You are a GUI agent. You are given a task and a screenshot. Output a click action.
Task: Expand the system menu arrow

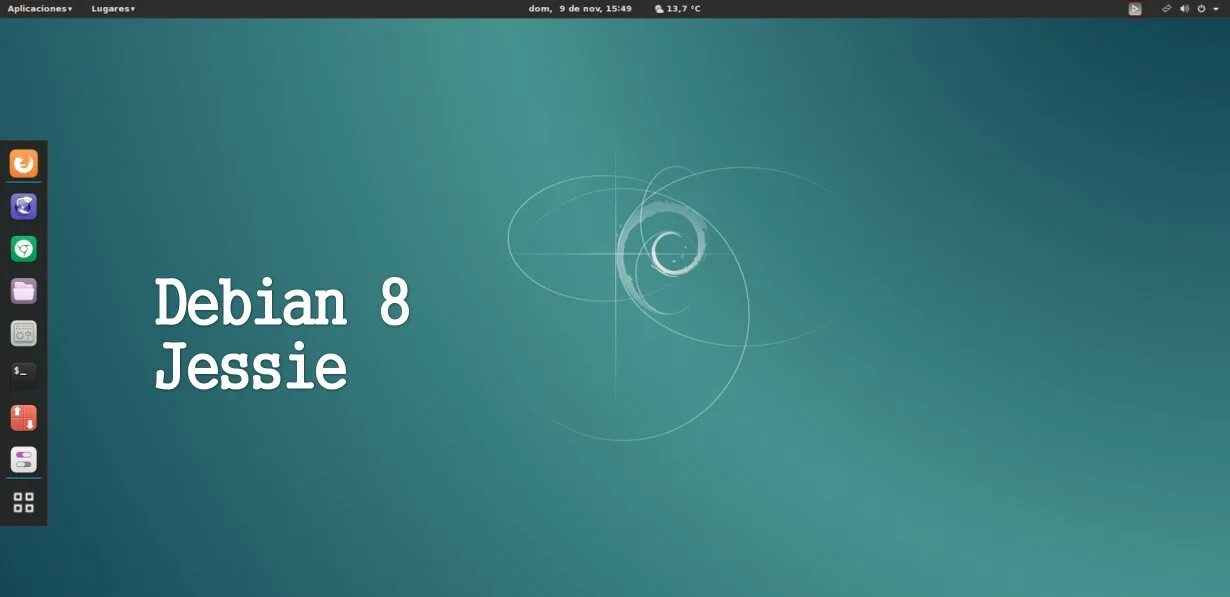[x=1216, y=8]
